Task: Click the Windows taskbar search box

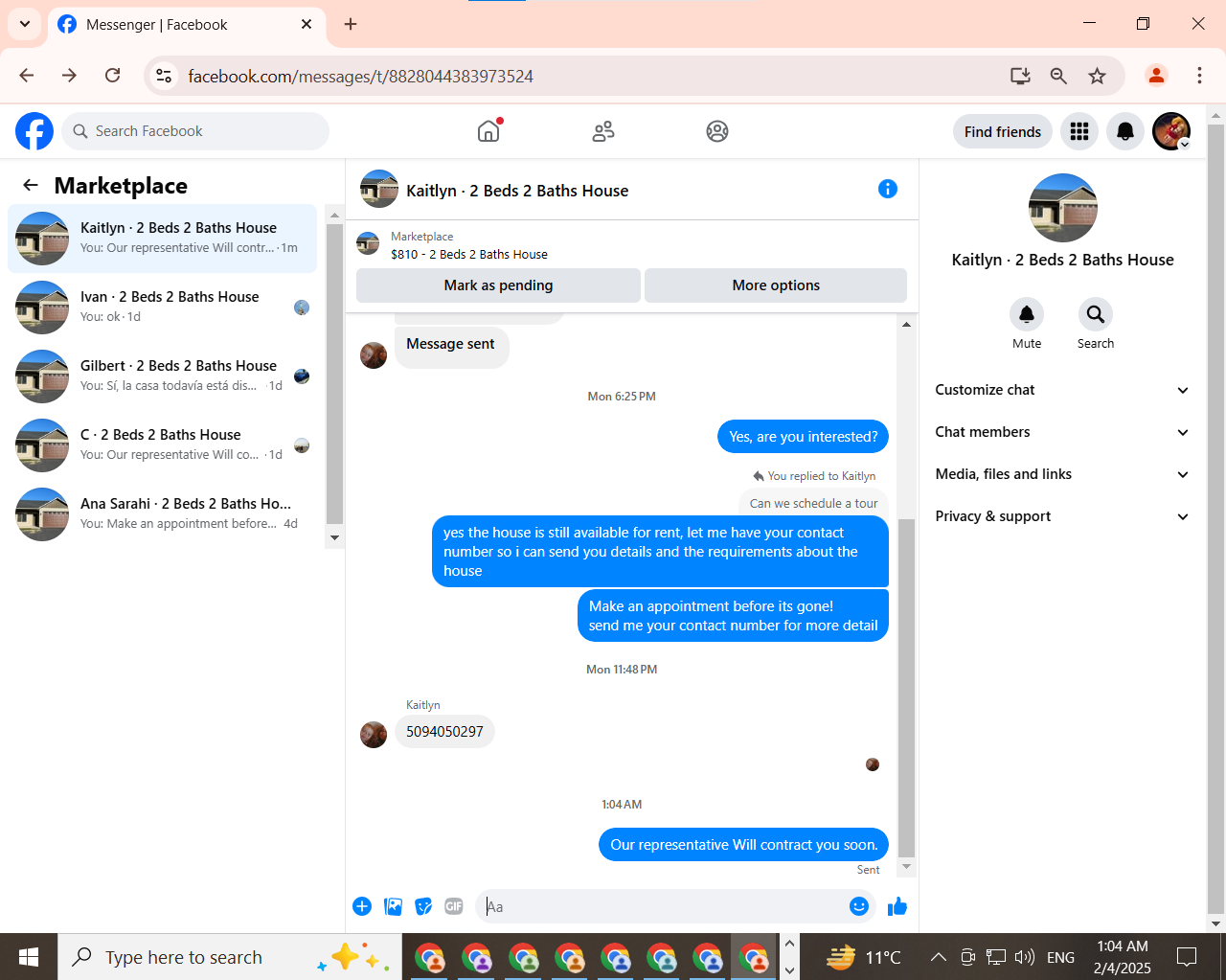Action: [230, 957]
